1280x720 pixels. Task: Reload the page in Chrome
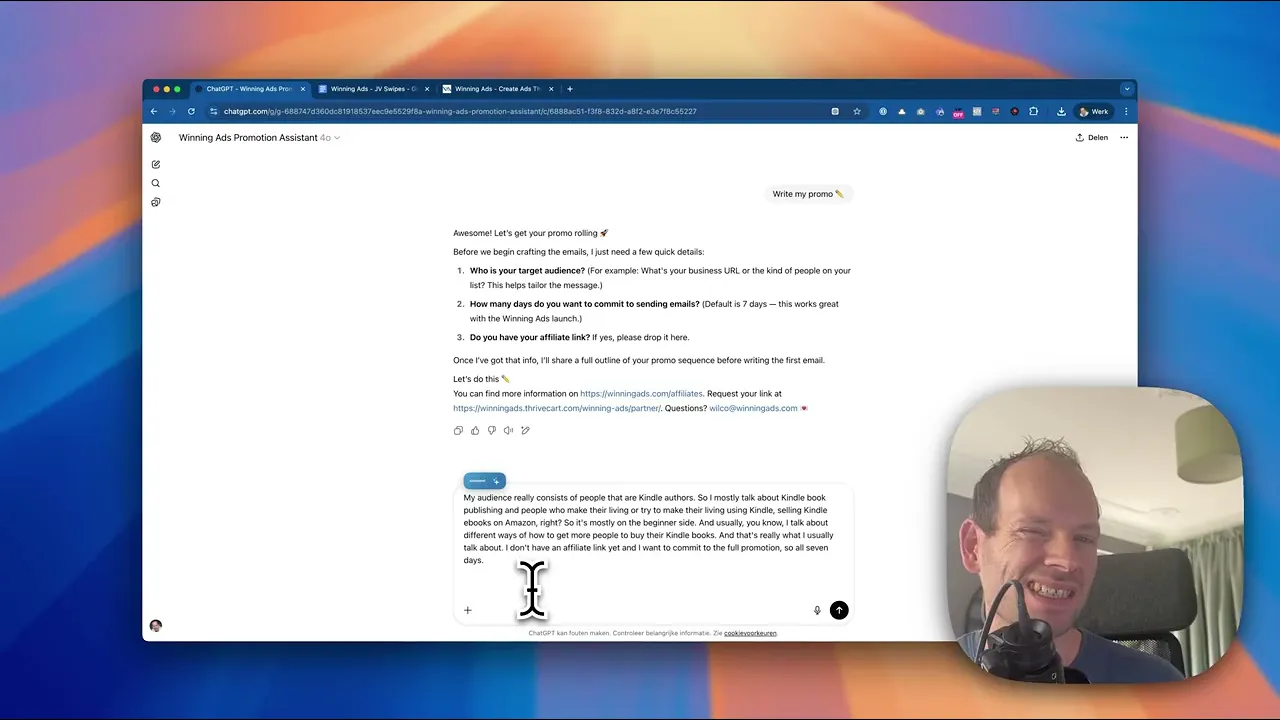[191, 112]
